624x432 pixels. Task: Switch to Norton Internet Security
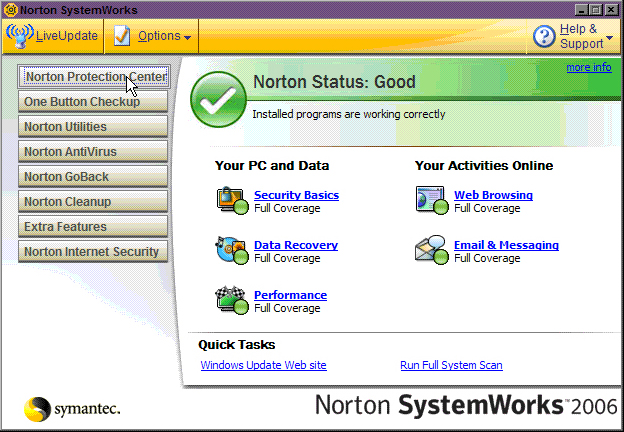(93, 252)
